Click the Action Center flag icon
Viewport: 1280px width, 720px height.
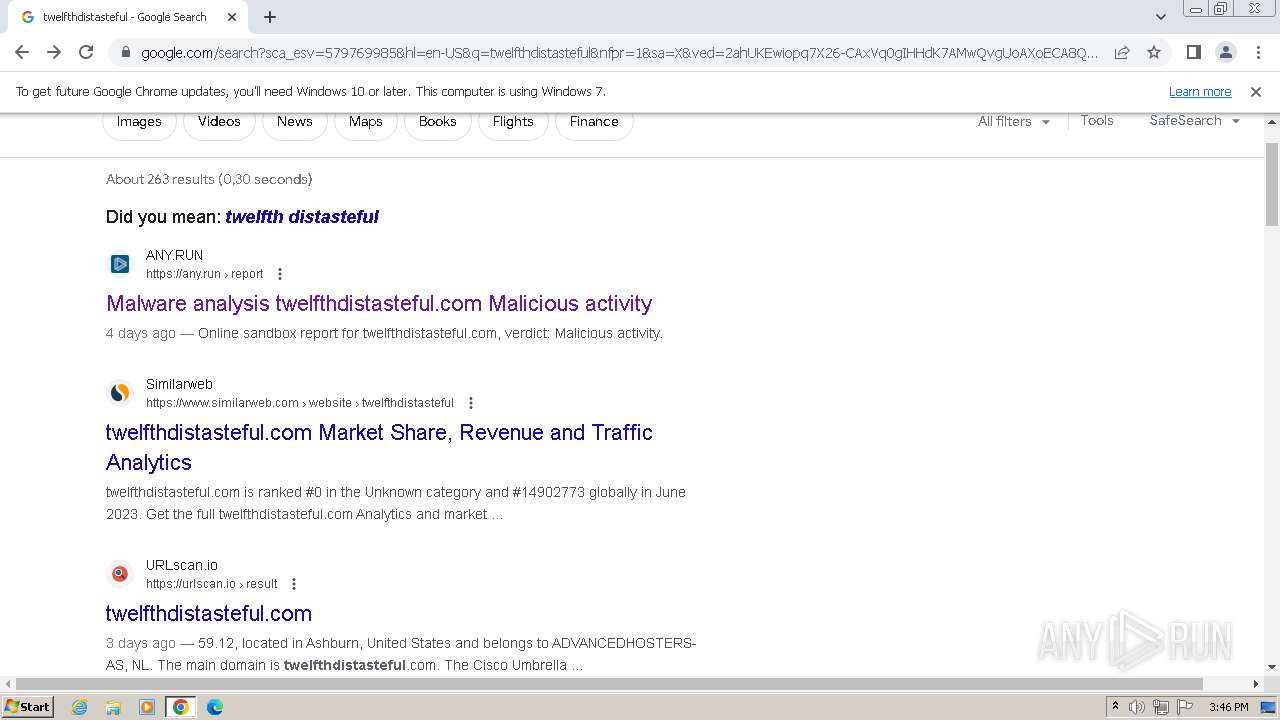pyautogui.click(x=1186, y=707)
